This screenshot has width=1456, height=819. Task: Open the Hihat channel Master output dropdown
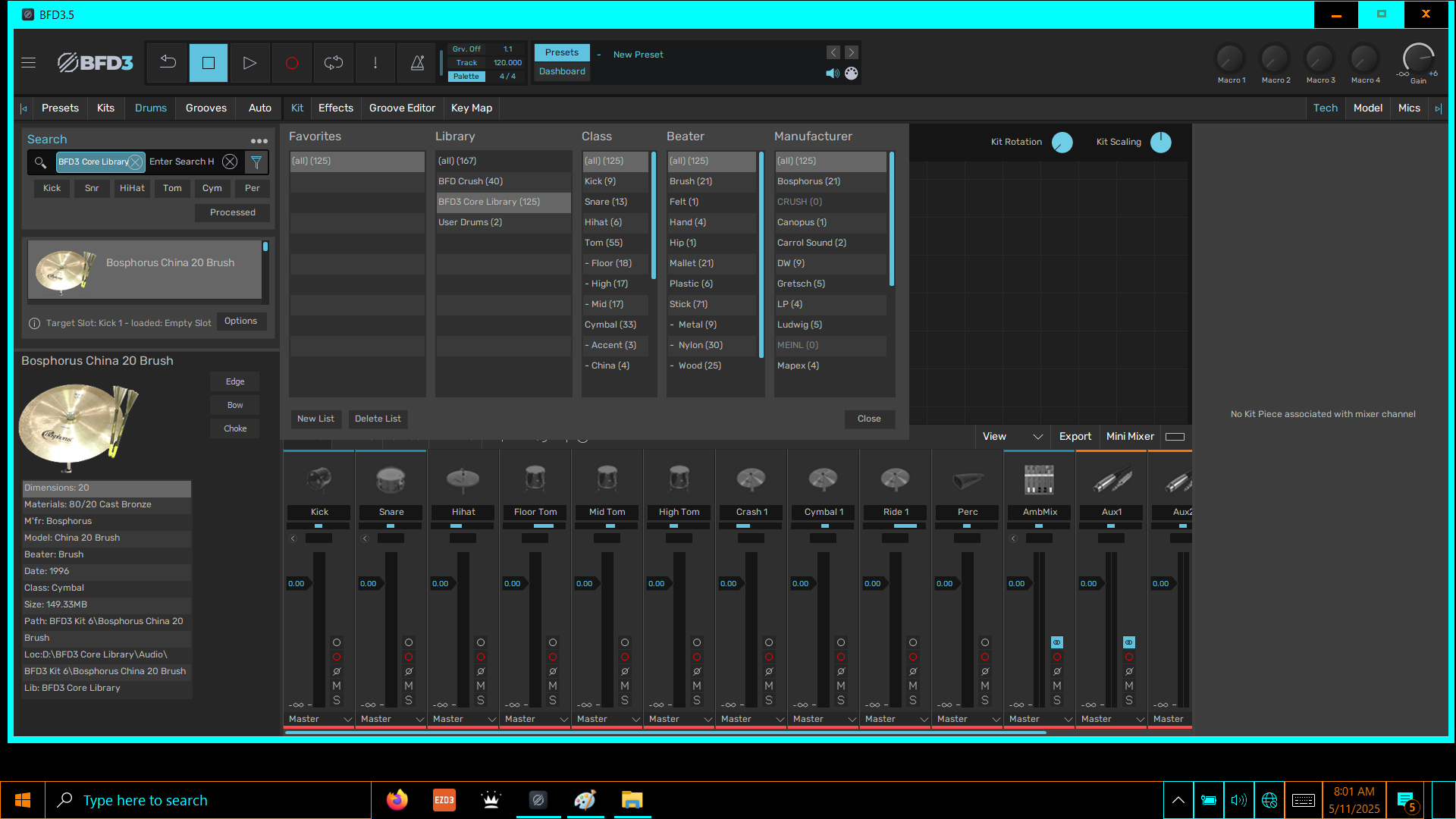point(463,719)
